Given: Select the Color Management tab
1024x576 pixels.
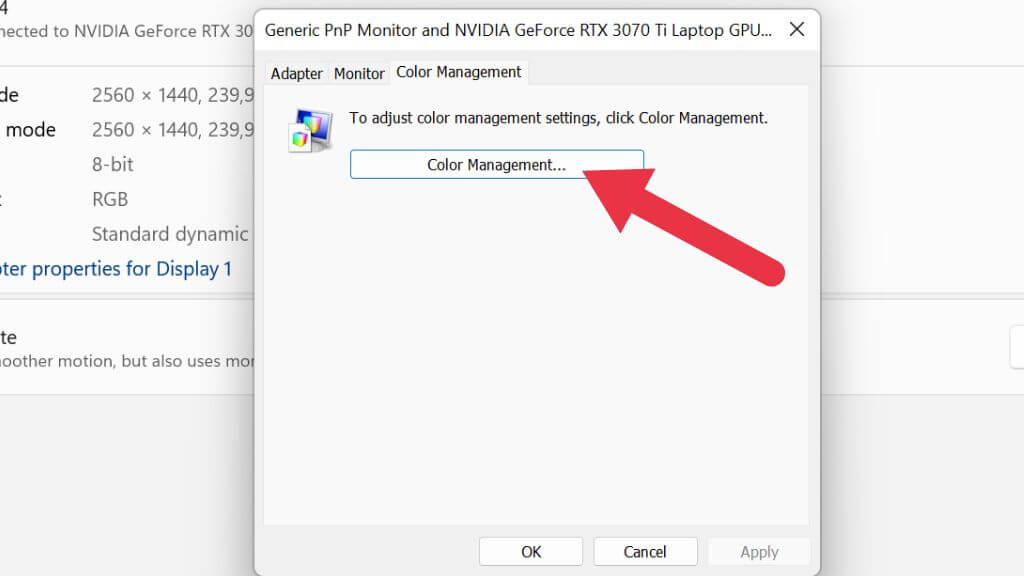Looking at the screenshot, I should pyautogui.click(x=459, y=72).
